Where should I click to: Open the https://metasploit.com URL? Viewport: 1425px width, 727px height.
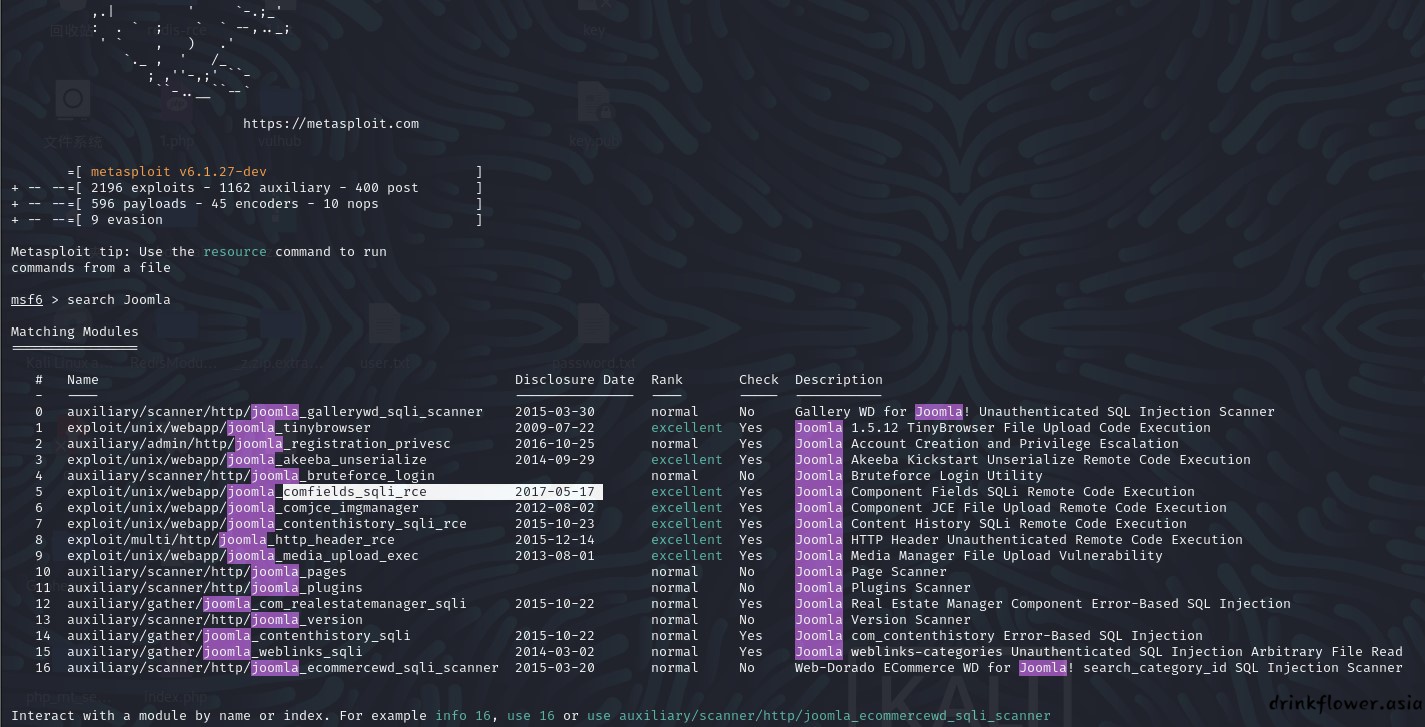331,124
